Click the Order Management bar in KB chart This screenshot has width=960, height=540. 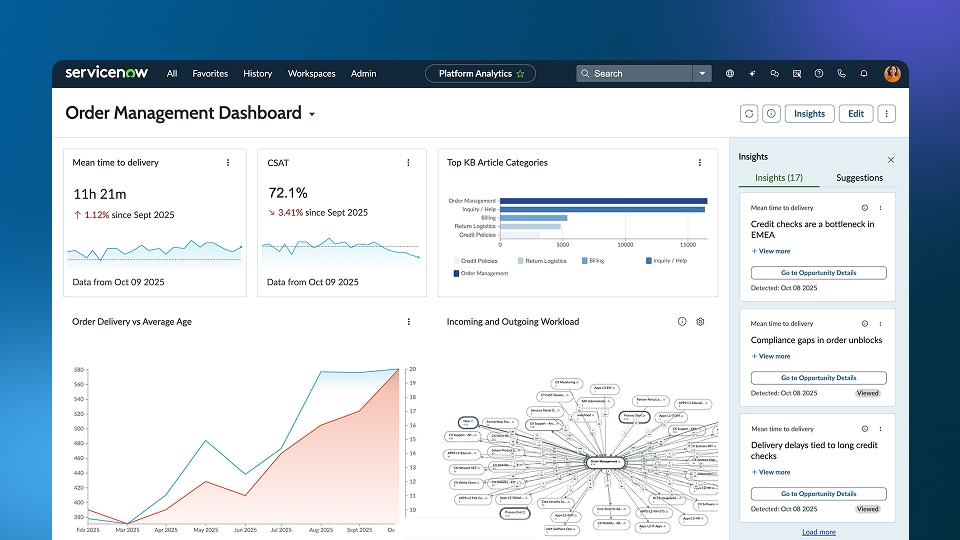point(604,201)
